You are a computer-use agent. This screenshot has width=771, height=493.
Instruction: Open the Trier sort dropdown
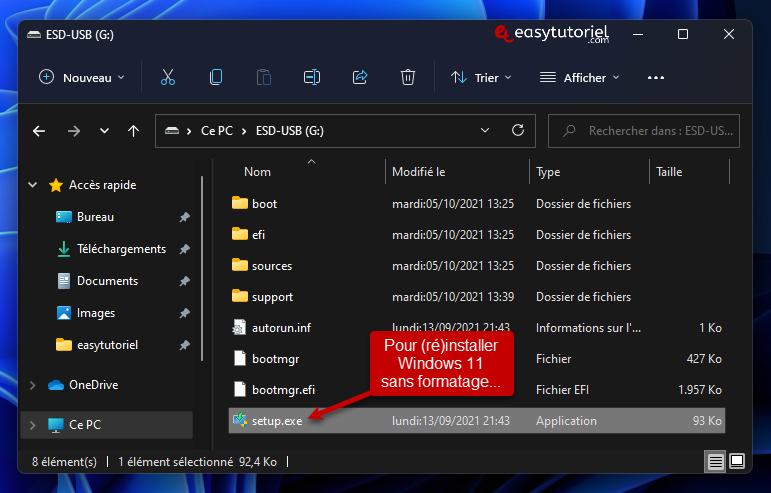click(481, 78)
